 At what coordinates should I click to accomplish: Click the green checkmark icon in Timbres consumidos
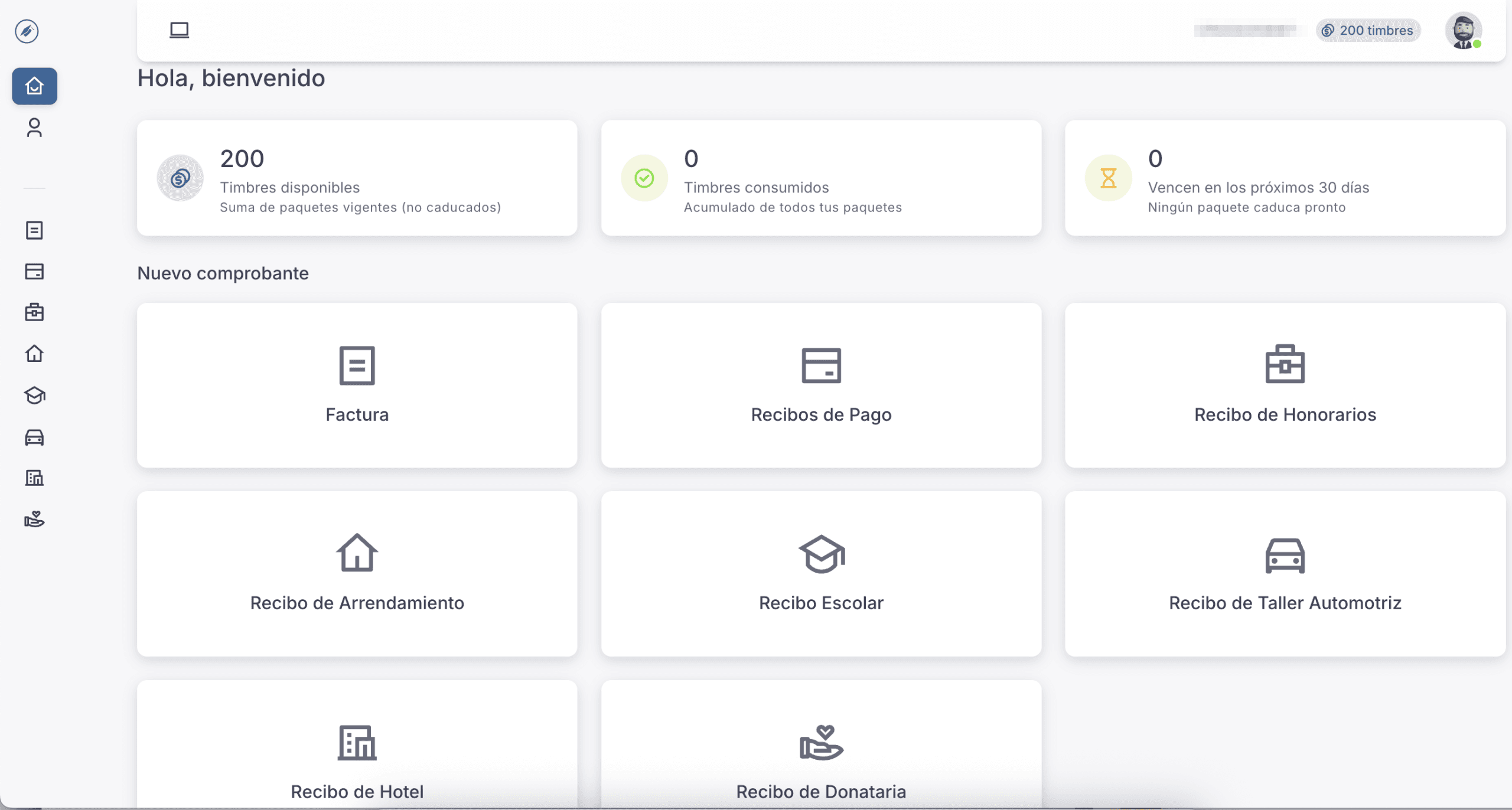pyautogui.click(x=644, y=178)
